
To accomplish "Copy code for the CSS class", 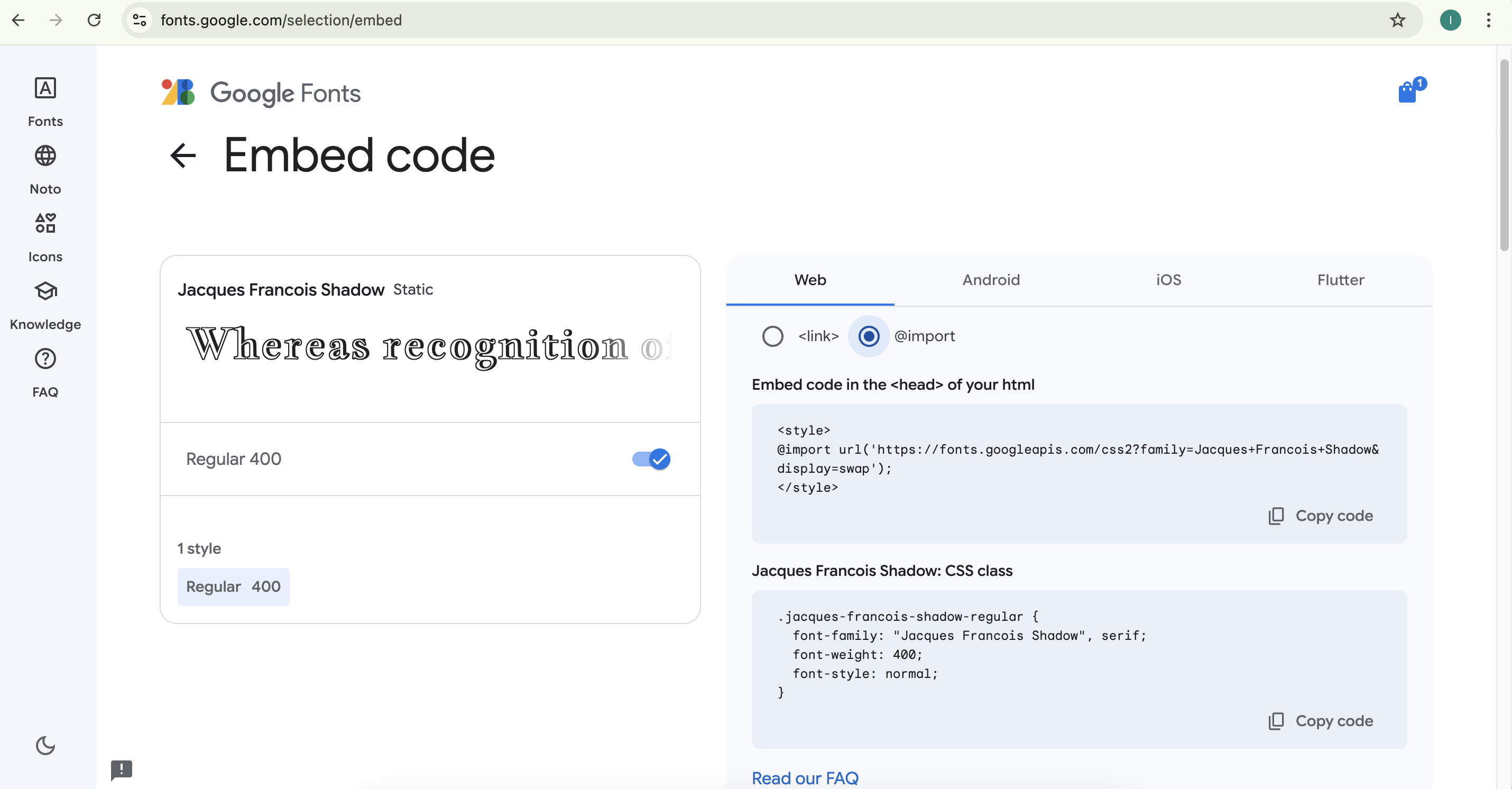I will click(1321, 721).
